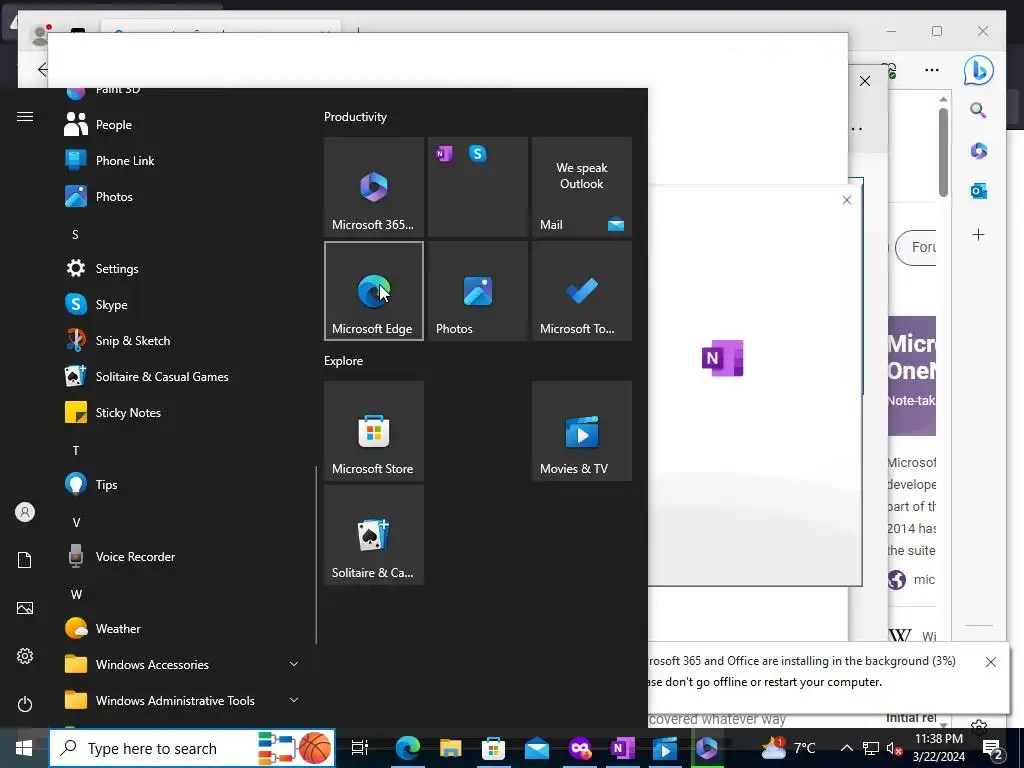The height and width of the screenshot is (768, 1024).
Task: Dismiss the Office installing notification
Action: pos(991,662)
